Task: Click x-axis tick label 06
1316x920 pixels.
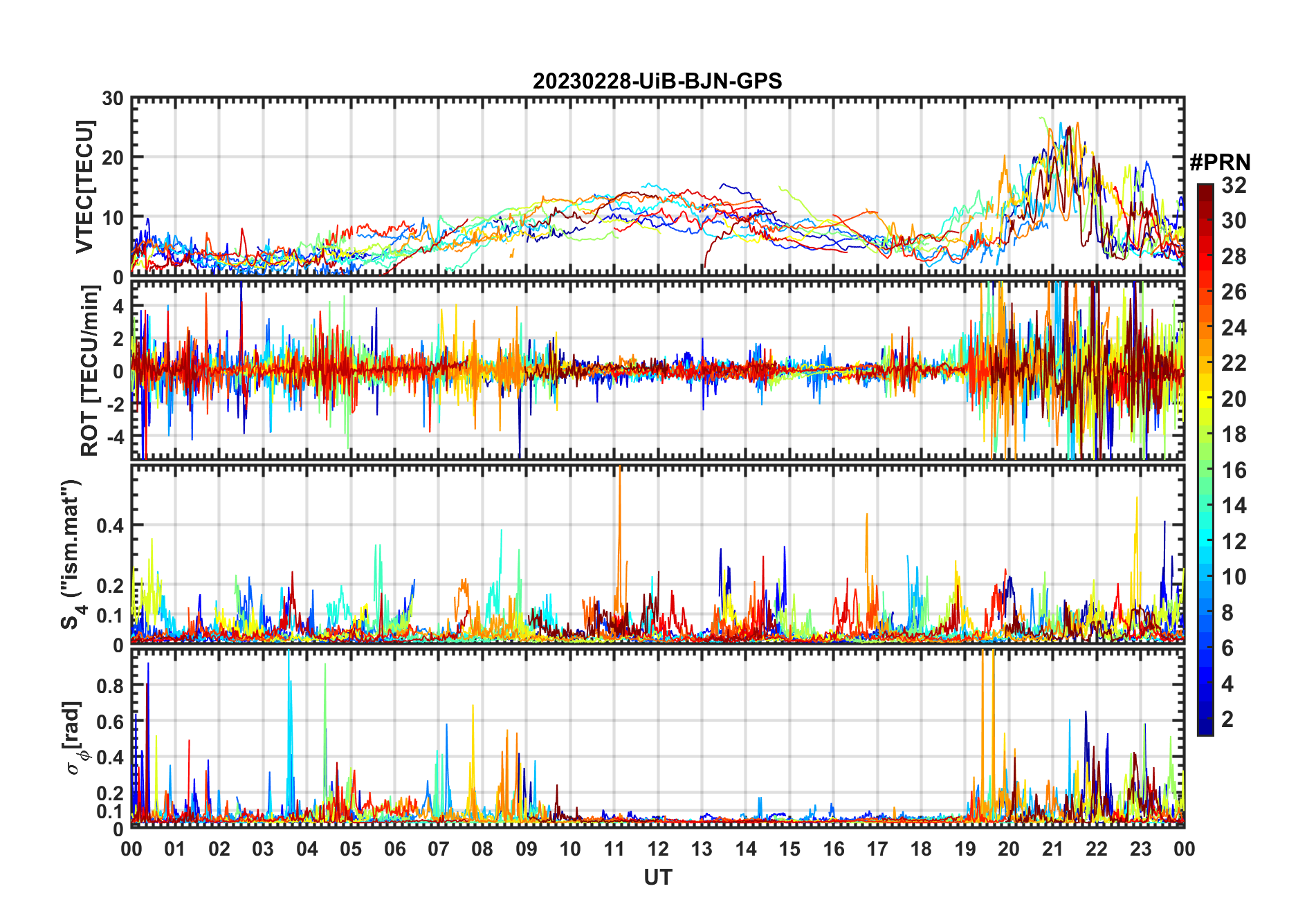Action: 394,849
